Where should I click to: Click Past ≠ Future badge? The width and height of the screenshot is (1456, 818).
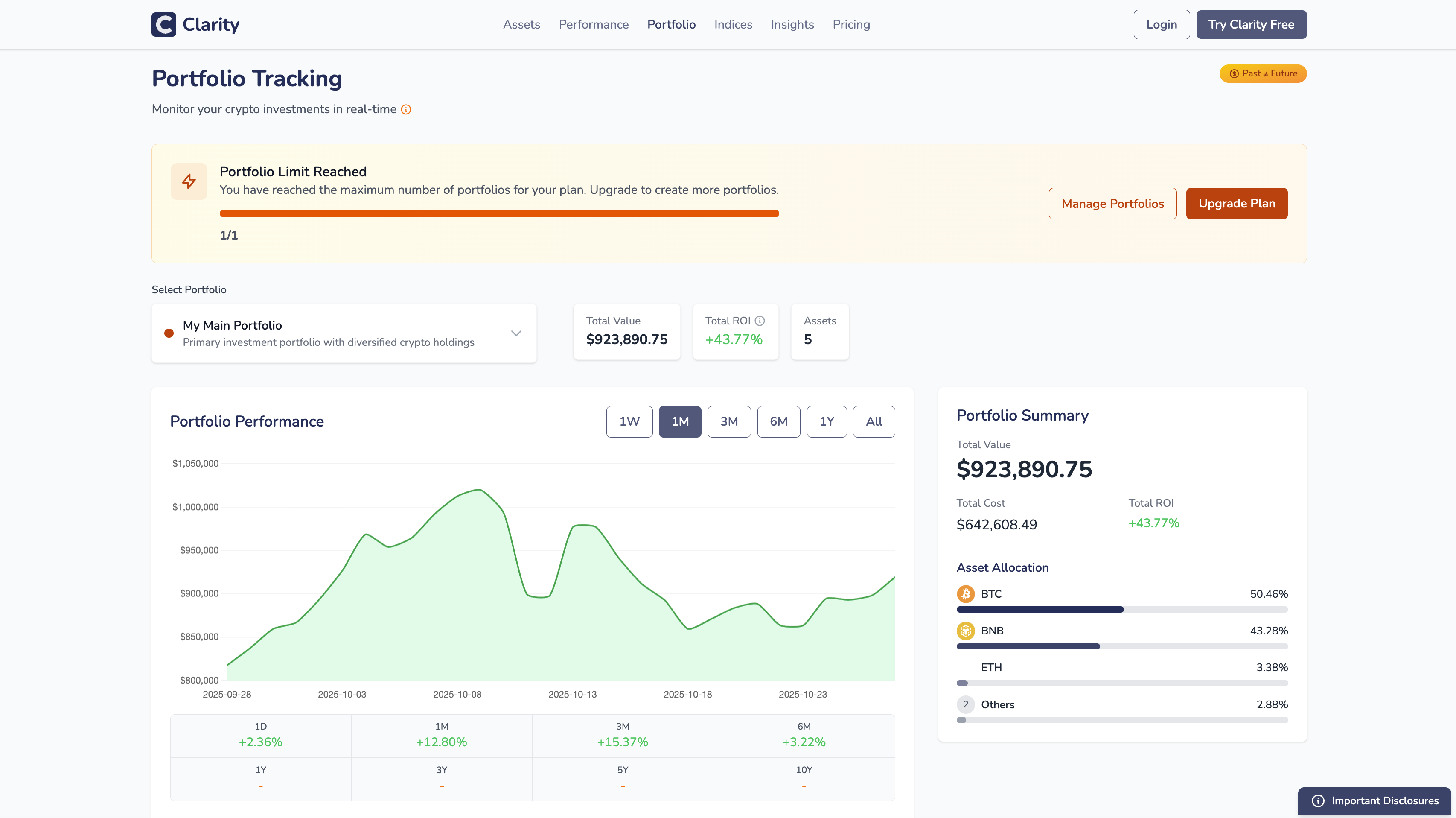click(1263, 73)
